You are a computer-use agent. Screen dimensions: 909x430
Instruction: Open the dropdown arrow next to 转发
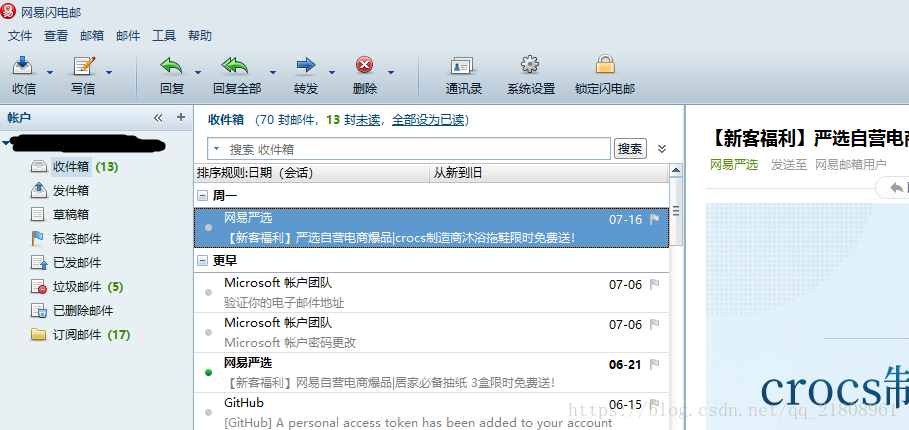coord(332,72)
